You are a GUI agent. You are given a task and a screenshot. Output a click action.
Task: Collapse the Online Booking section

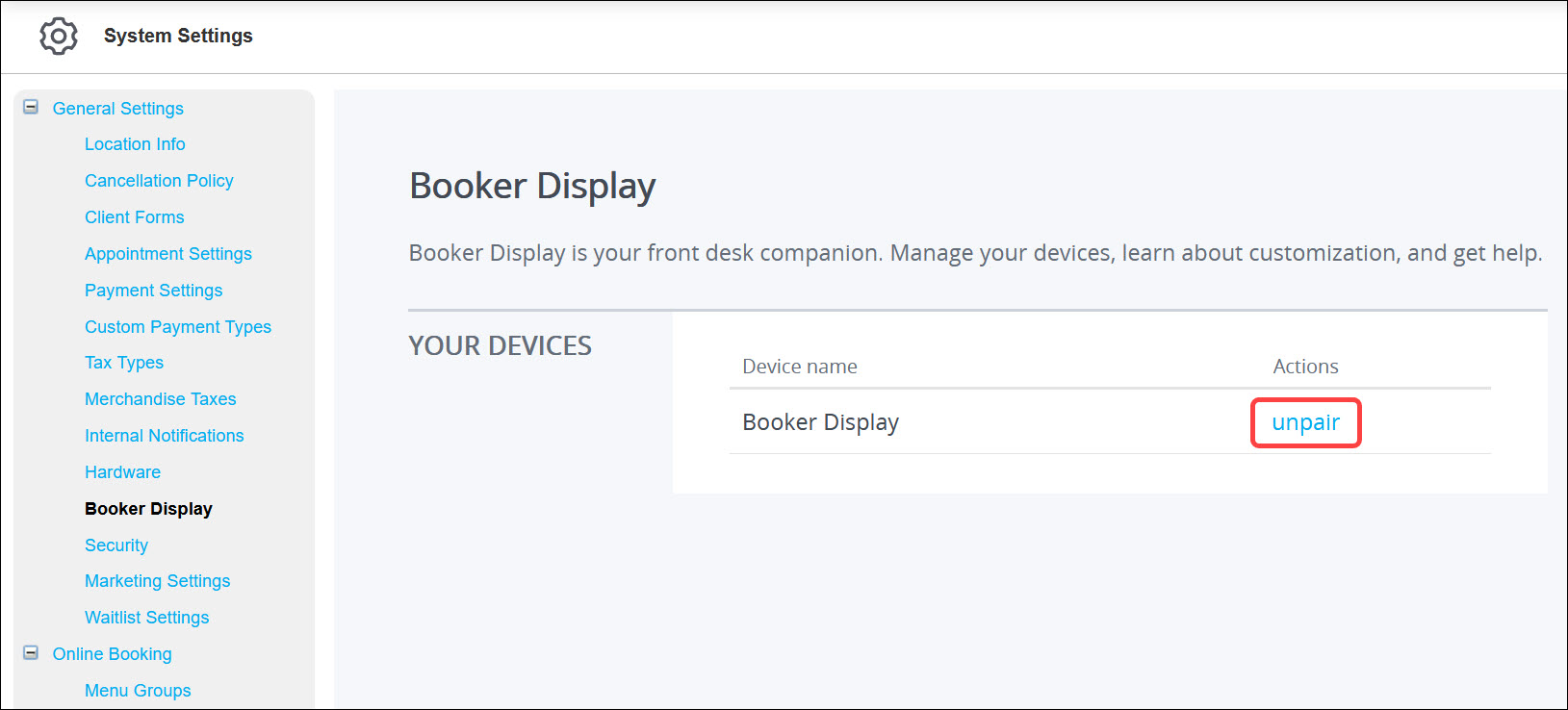pyautogui.click(x=30, y=653)
